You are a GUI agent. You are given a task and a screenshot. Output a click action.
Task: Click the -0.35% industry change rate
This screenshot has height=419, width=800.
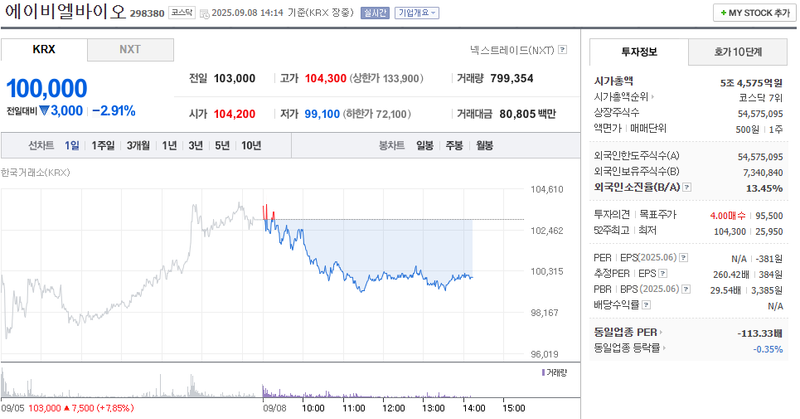point(768,350)
